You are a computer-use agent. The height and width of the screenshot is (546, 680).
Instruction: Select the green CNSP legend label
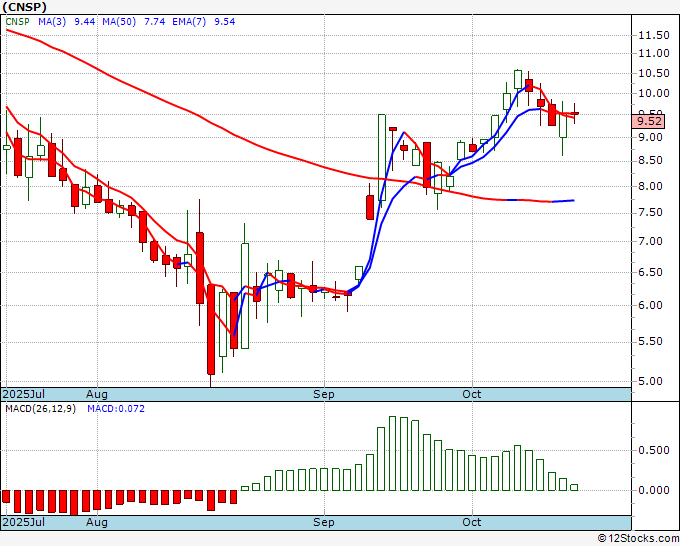pyautogui.click(x=17, y=22)
